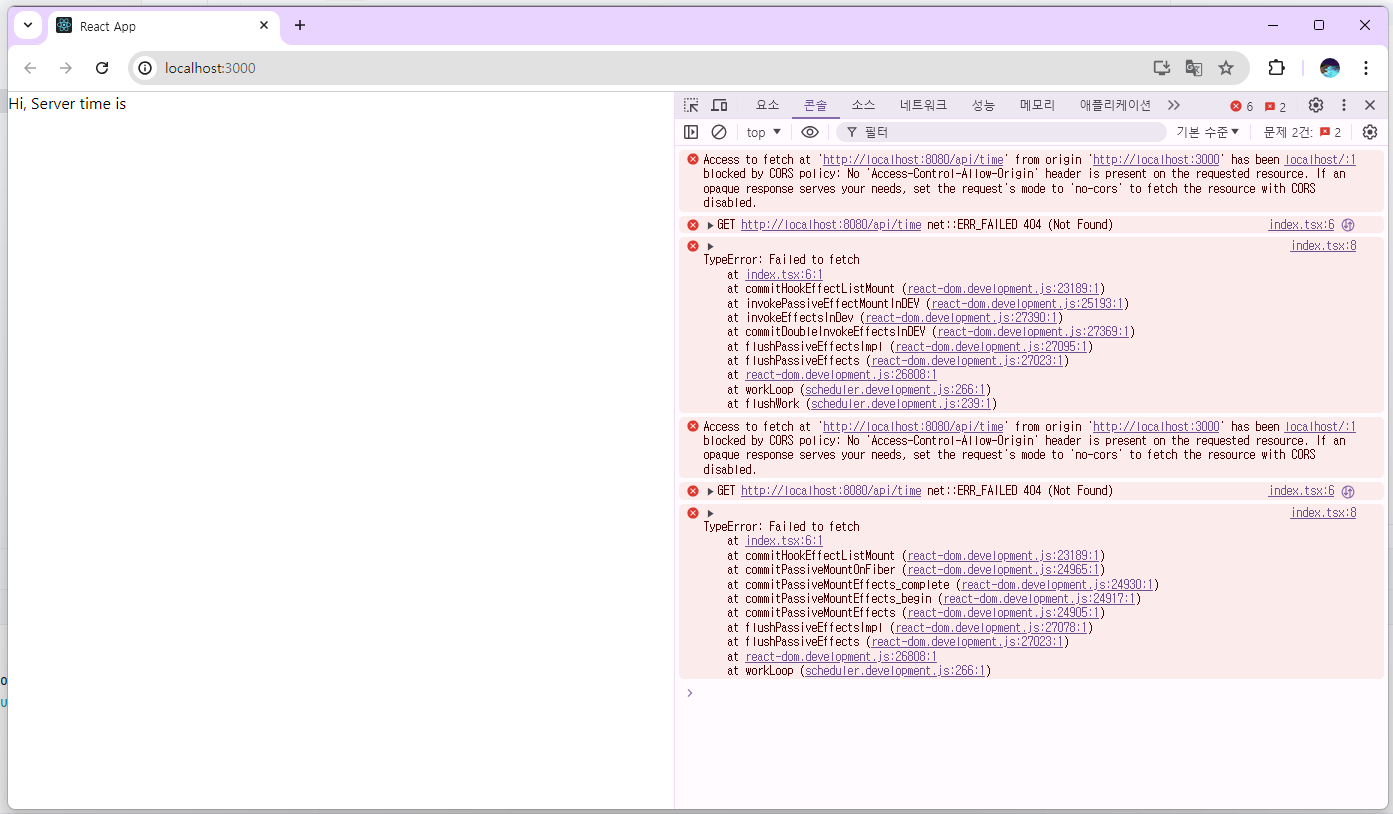Viewport: 1393px width, 814px height.
Task: Close the DevTools panel with the X
Action: click(1370, 105)
